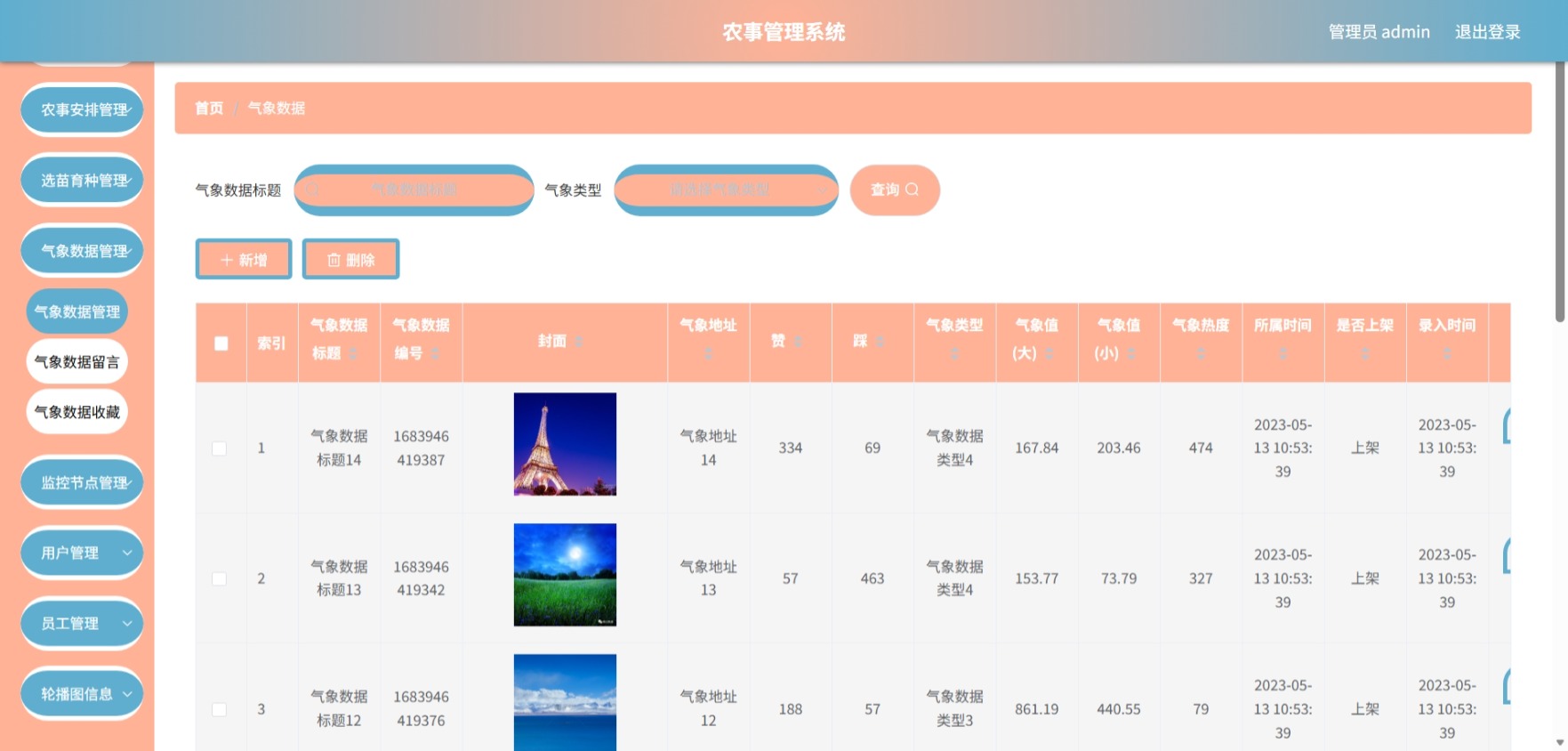Sort by 气象数据标题 column sort icon

(352, 353)
